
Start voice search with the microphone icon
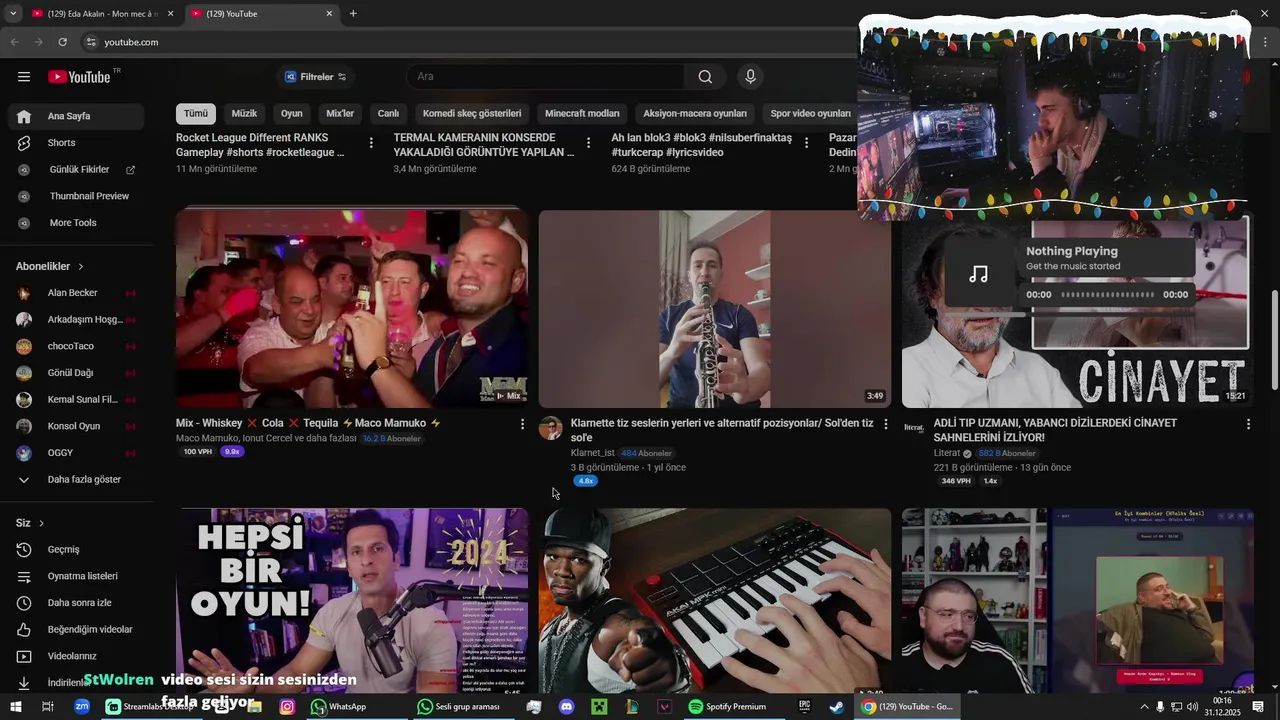pyautogui.click(x=750, y=77)
